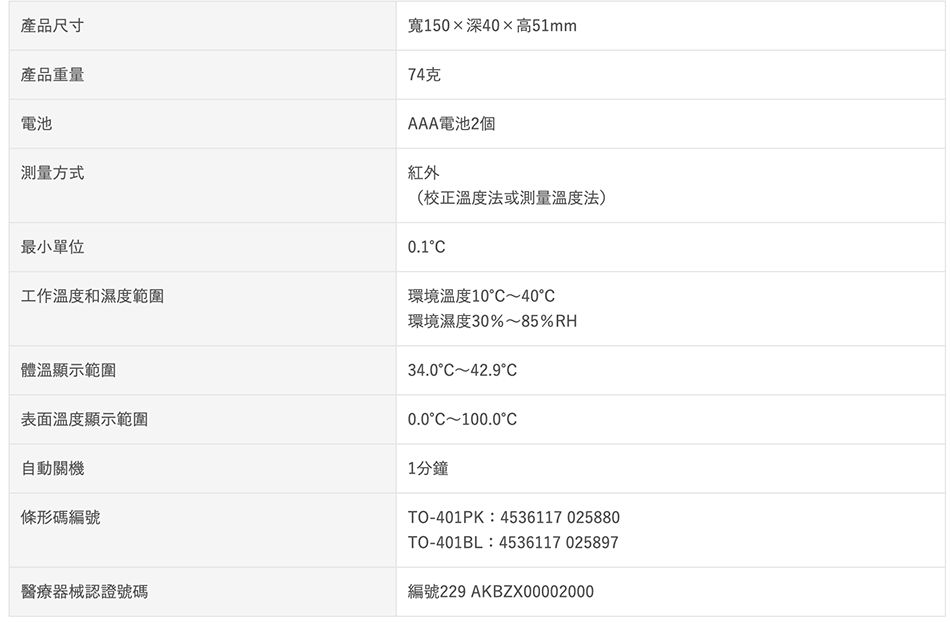Click the 校正溫度法或測量溫度法 note
The height and width of the screenshot is (622, 950).
pyautogui.click(x=511, y=197)
